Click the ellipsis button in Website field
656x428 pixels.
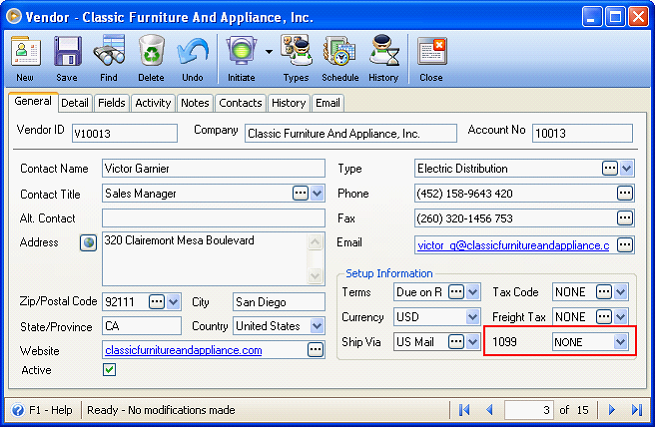click(315, 350)
